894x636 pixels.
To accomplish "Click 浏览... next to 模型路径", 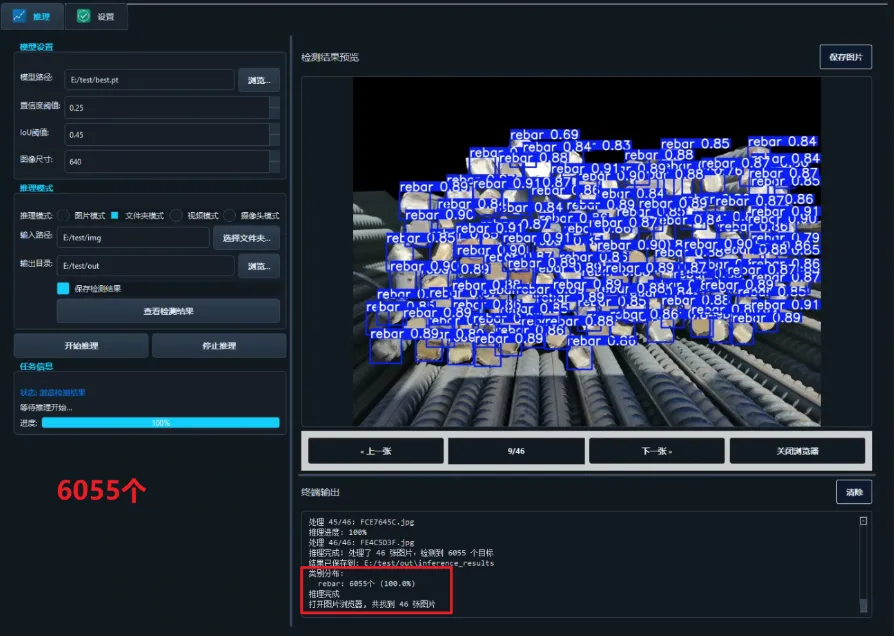I will [x=253, y=81].
